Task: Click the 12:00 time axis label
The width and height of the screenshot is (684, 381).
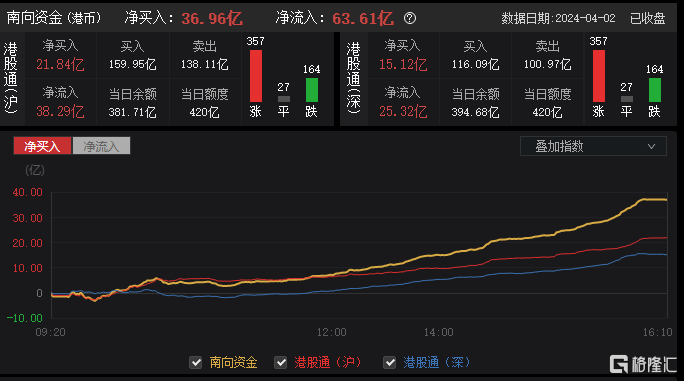Action: pos(332,333)
